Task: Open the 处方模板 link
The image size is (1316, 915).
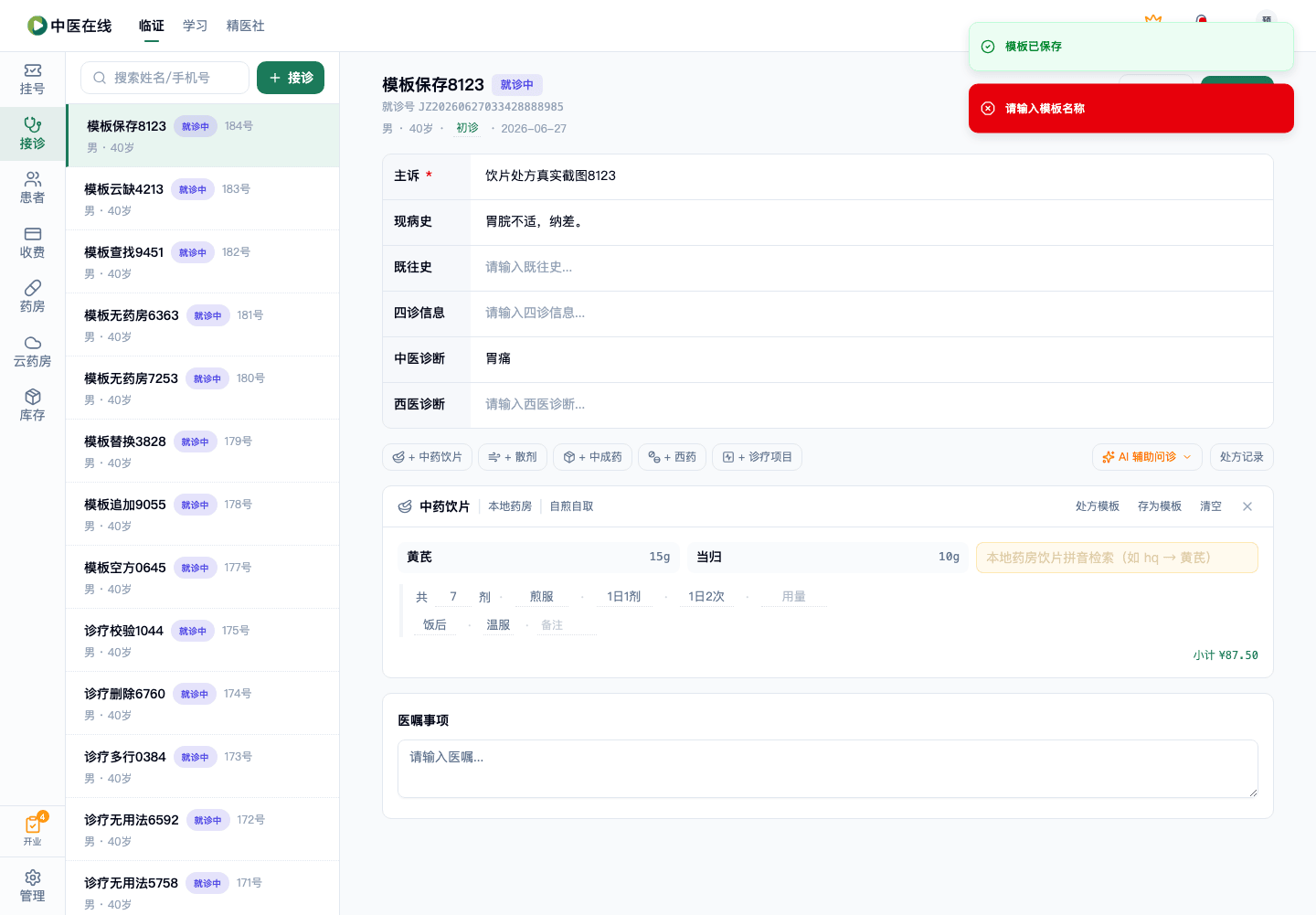Action: (x=1097, y=506)
